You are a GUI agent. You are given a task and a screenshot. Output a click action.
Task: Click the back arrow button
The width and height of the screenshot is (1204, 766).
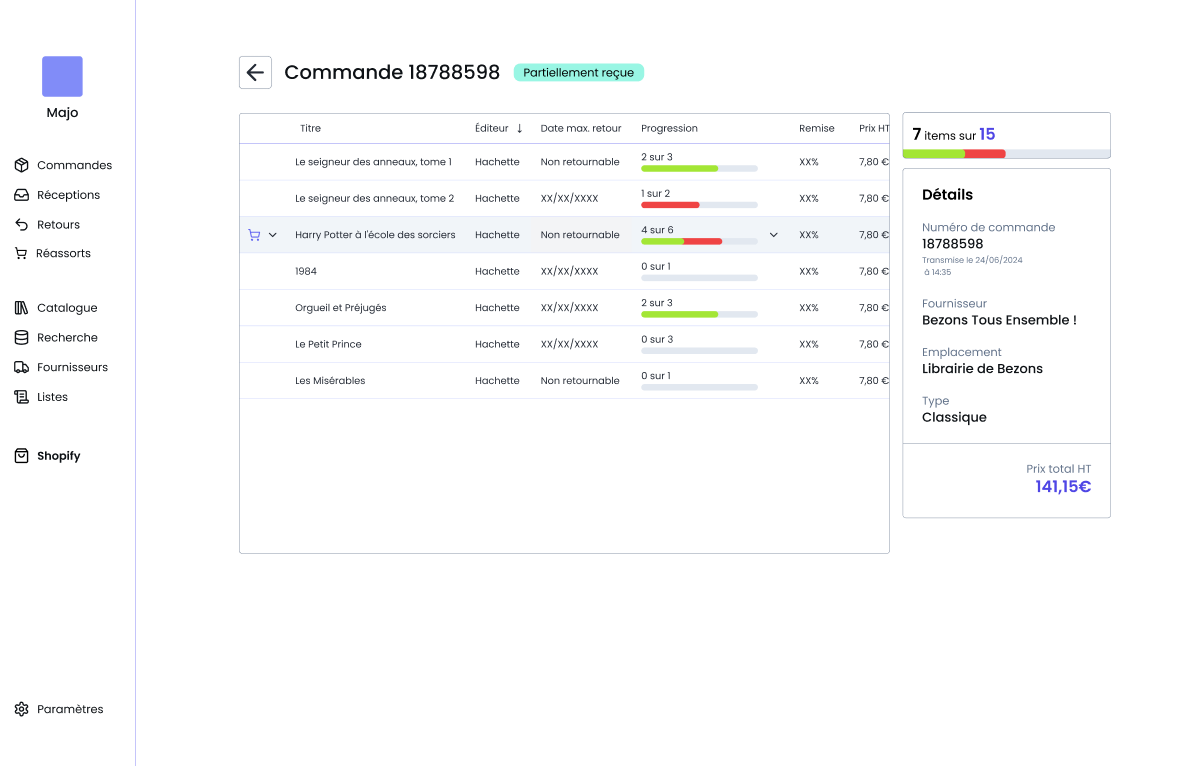point(255,72)
